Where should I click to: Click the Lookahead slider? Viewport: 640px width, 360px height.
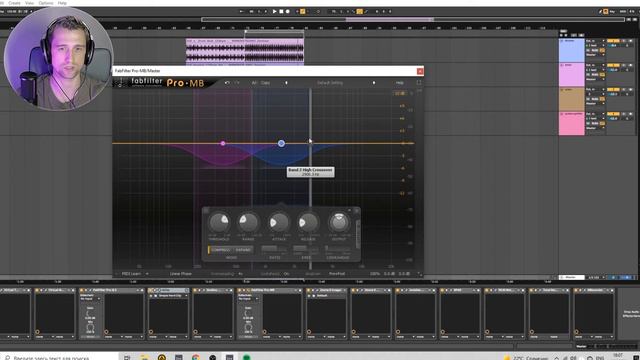(338, 249)
